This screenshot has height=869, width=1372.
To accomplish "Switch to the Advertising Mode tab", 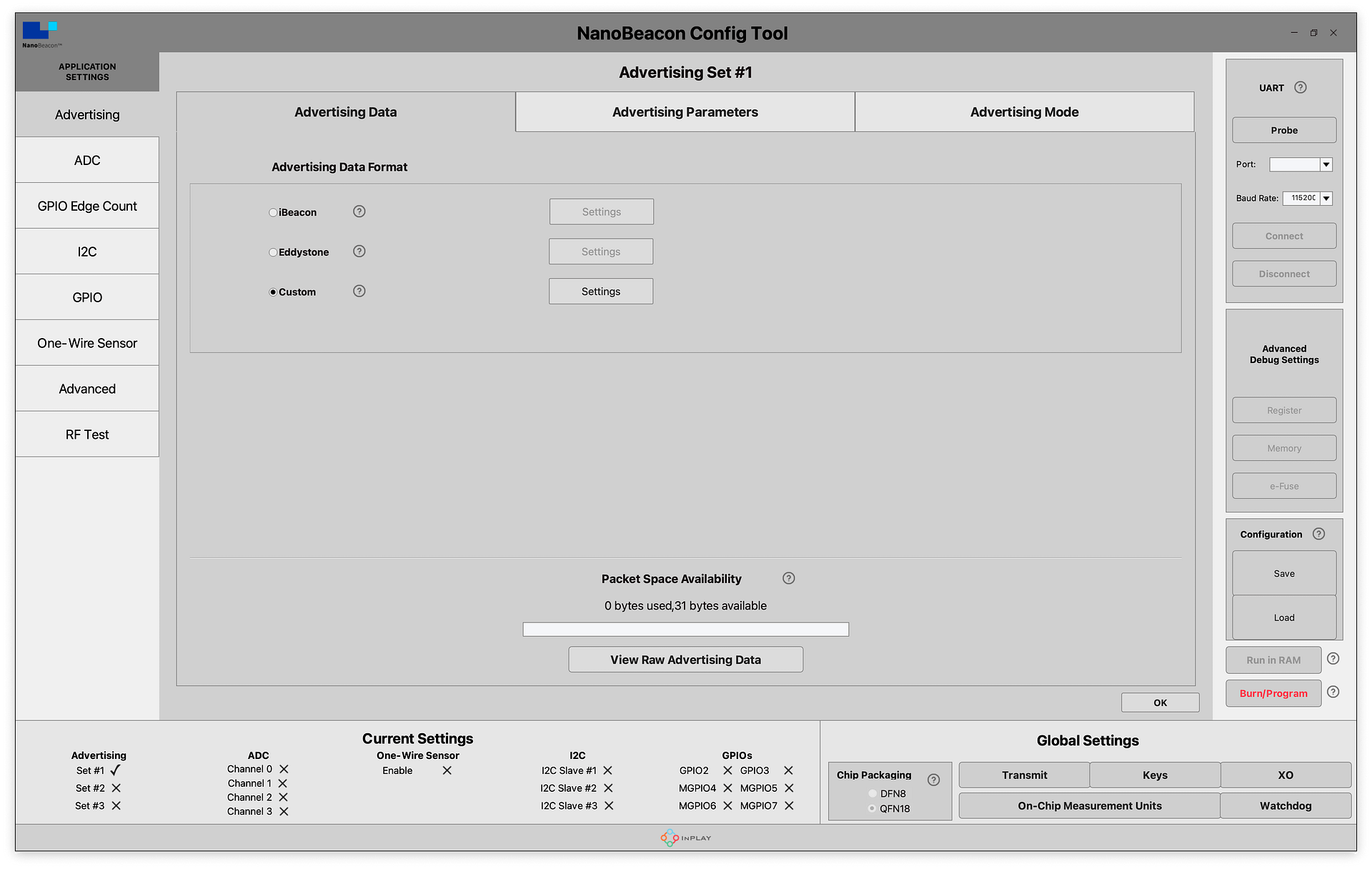I will click(1024, 111).
